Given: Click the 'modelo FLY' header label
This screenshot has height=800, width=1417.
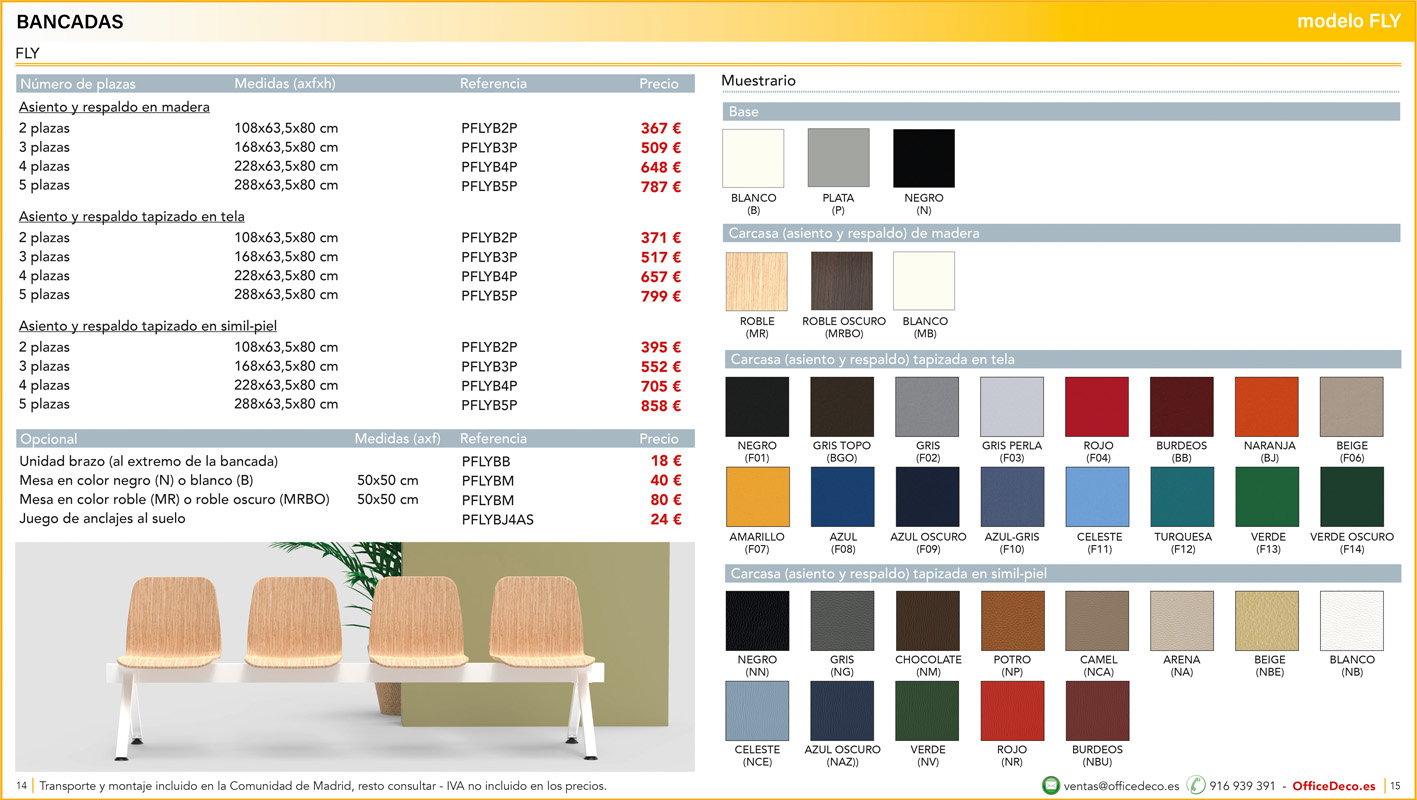Looking at the screenshot, I should pyautogui.click(x=1349, y=21).
